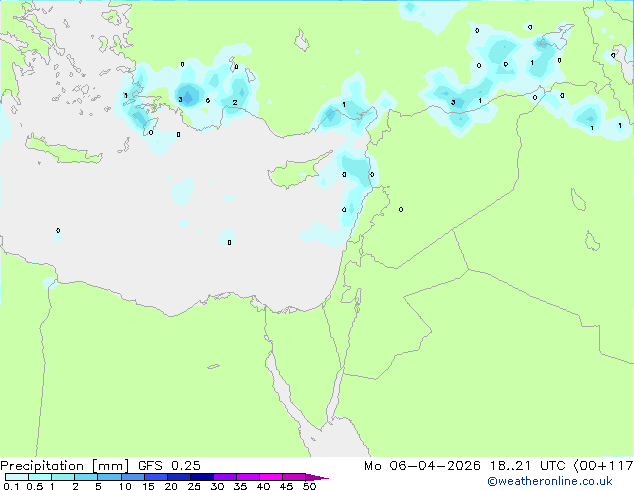
Task: Click the precipitation value '2' on the map
Action: (235, 103)
